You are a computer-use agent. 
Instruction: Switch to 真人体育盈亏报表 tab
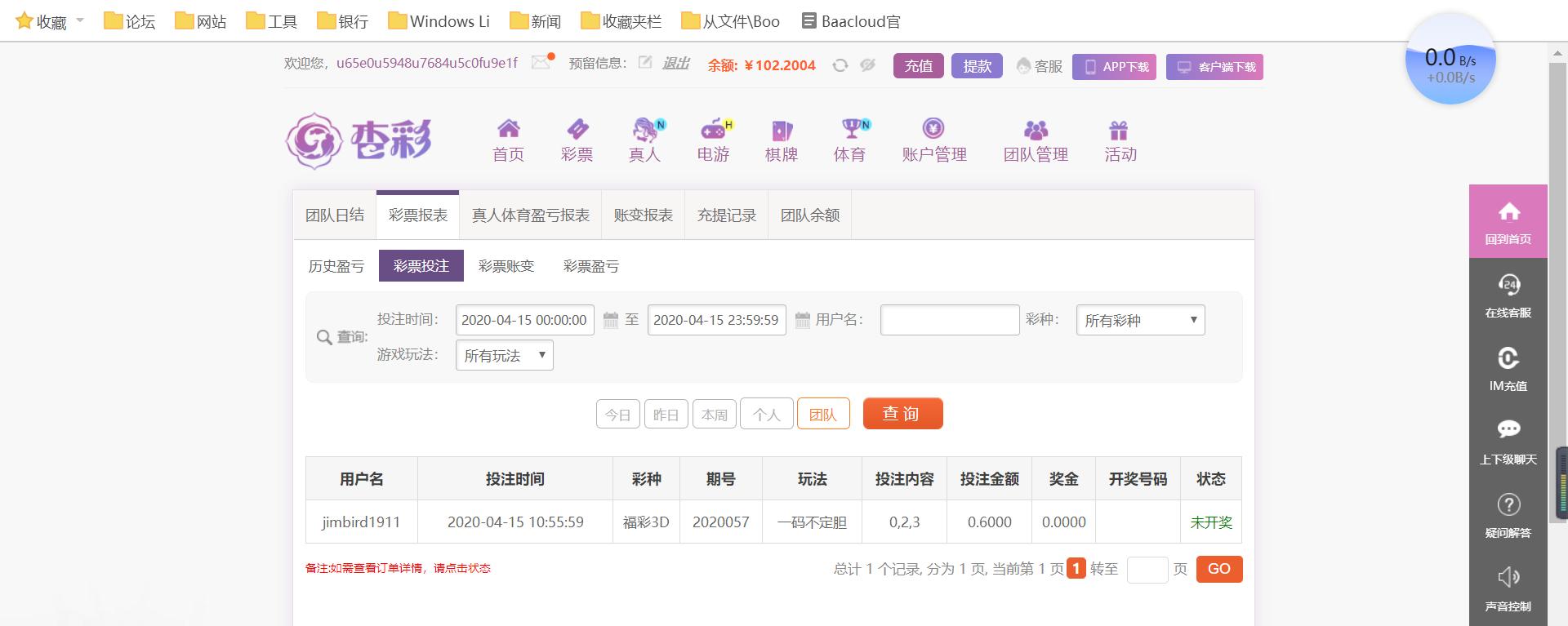531,215
